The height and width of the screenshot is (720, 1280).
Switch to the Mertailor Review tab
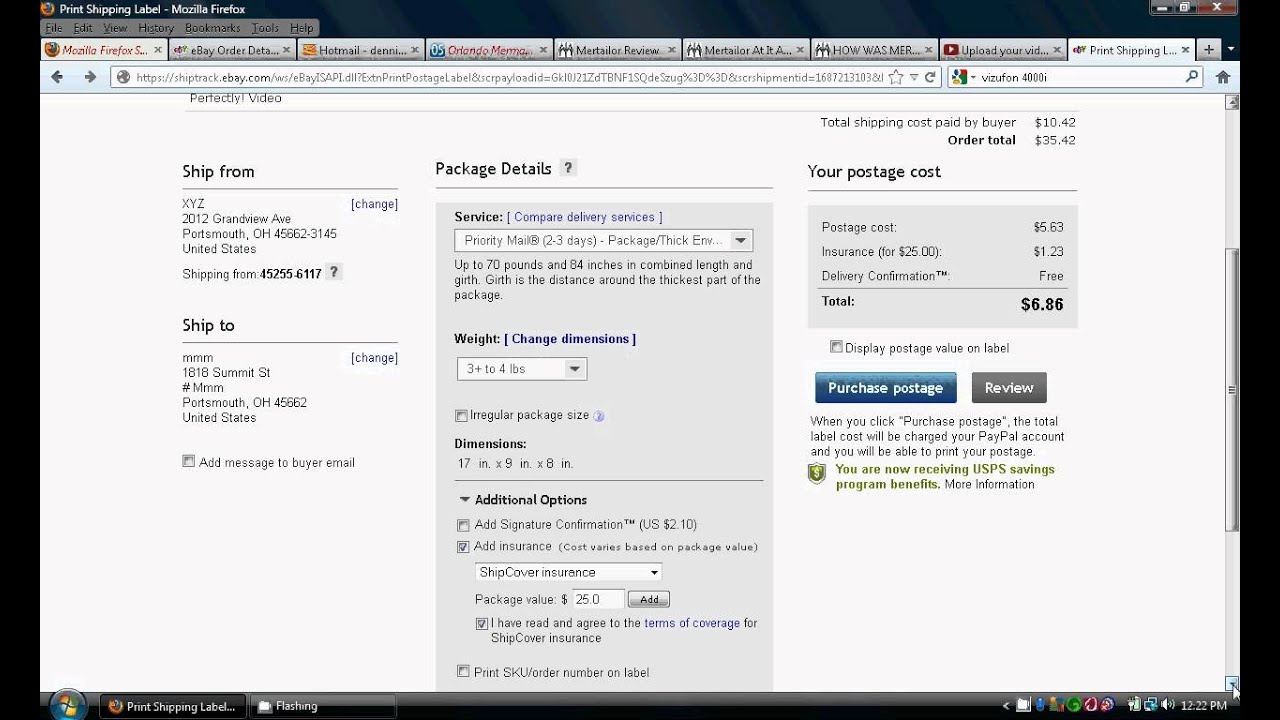617,50
